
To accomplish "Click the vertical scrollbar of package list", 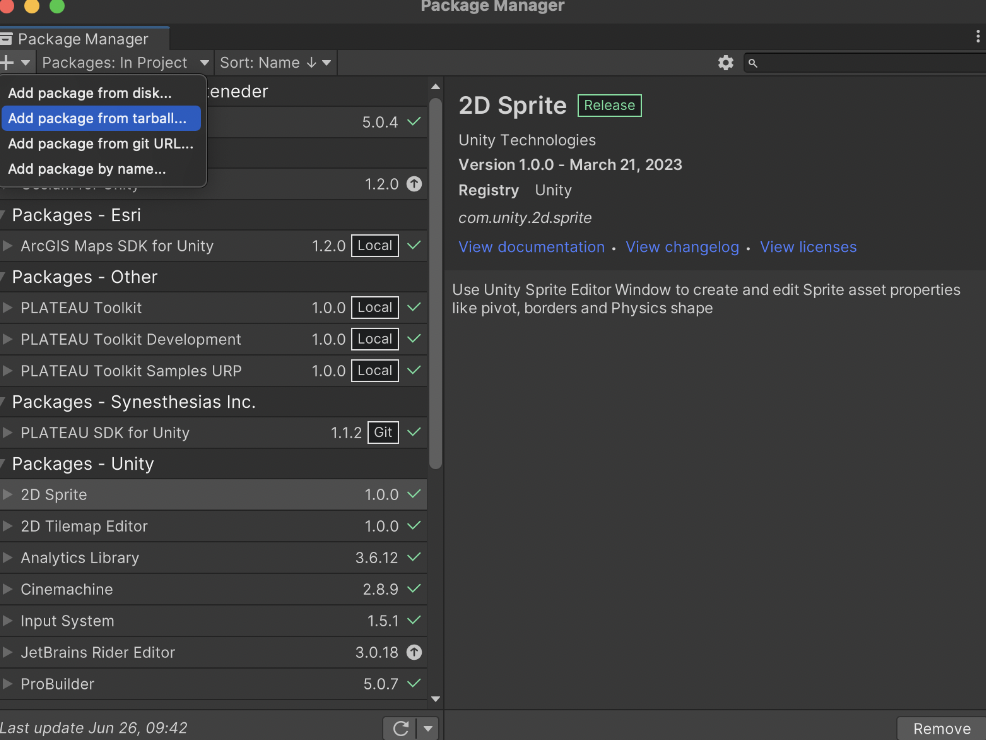I will pos(435,283).
